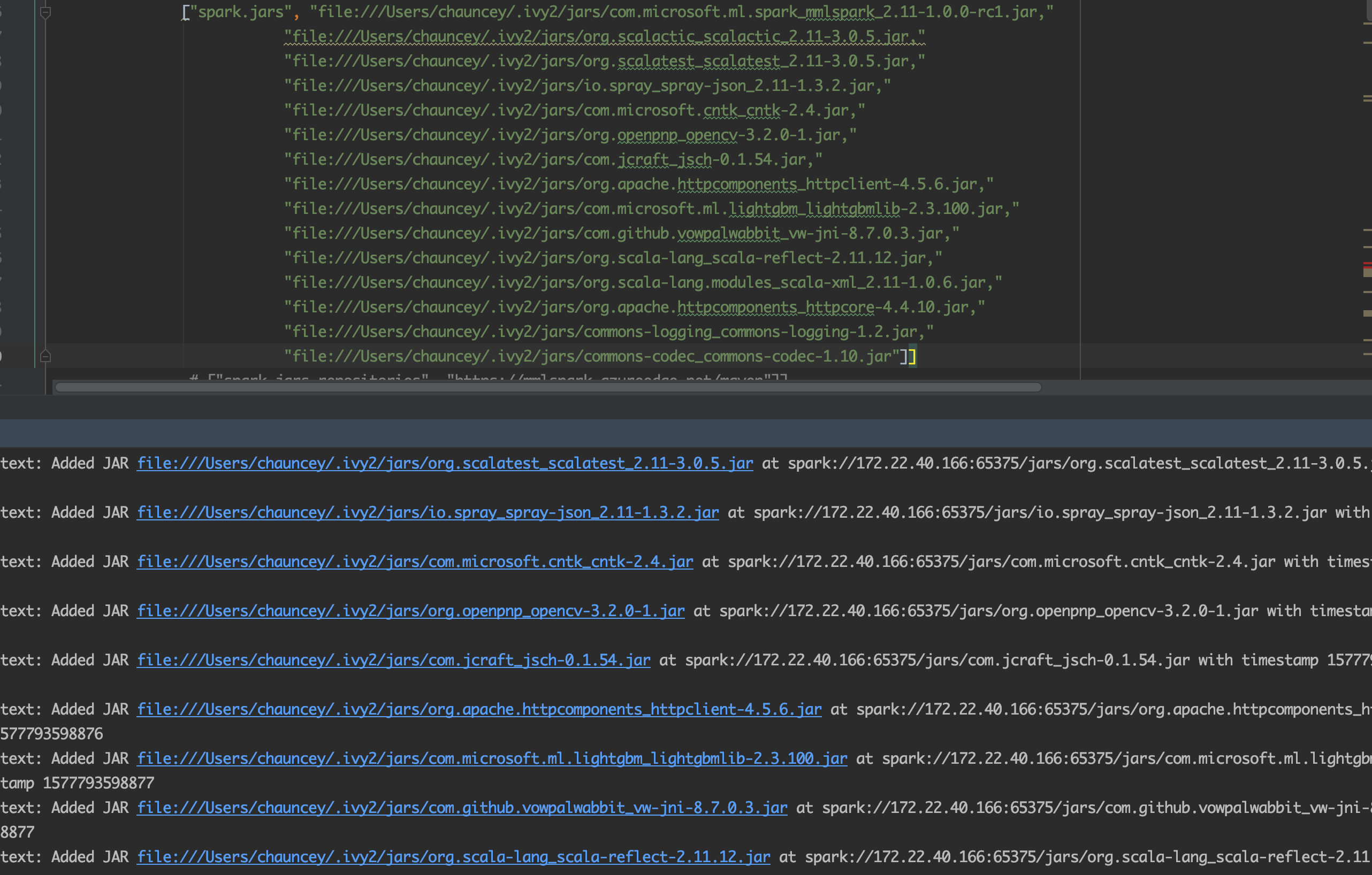Open the org.openpnp_opencv-3.2.0-1.jar console link
Viewport: 1372px width, 875px height.
(410, 610)
